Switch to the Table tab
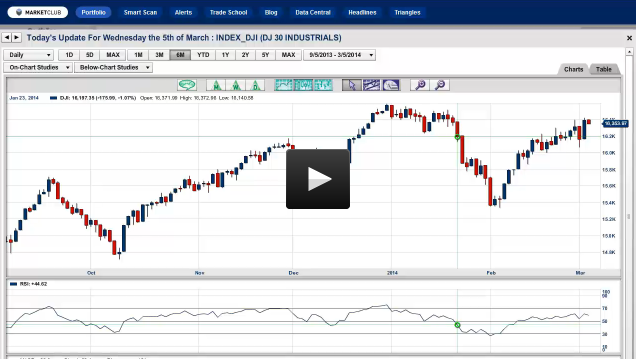 tap(604, 69)
